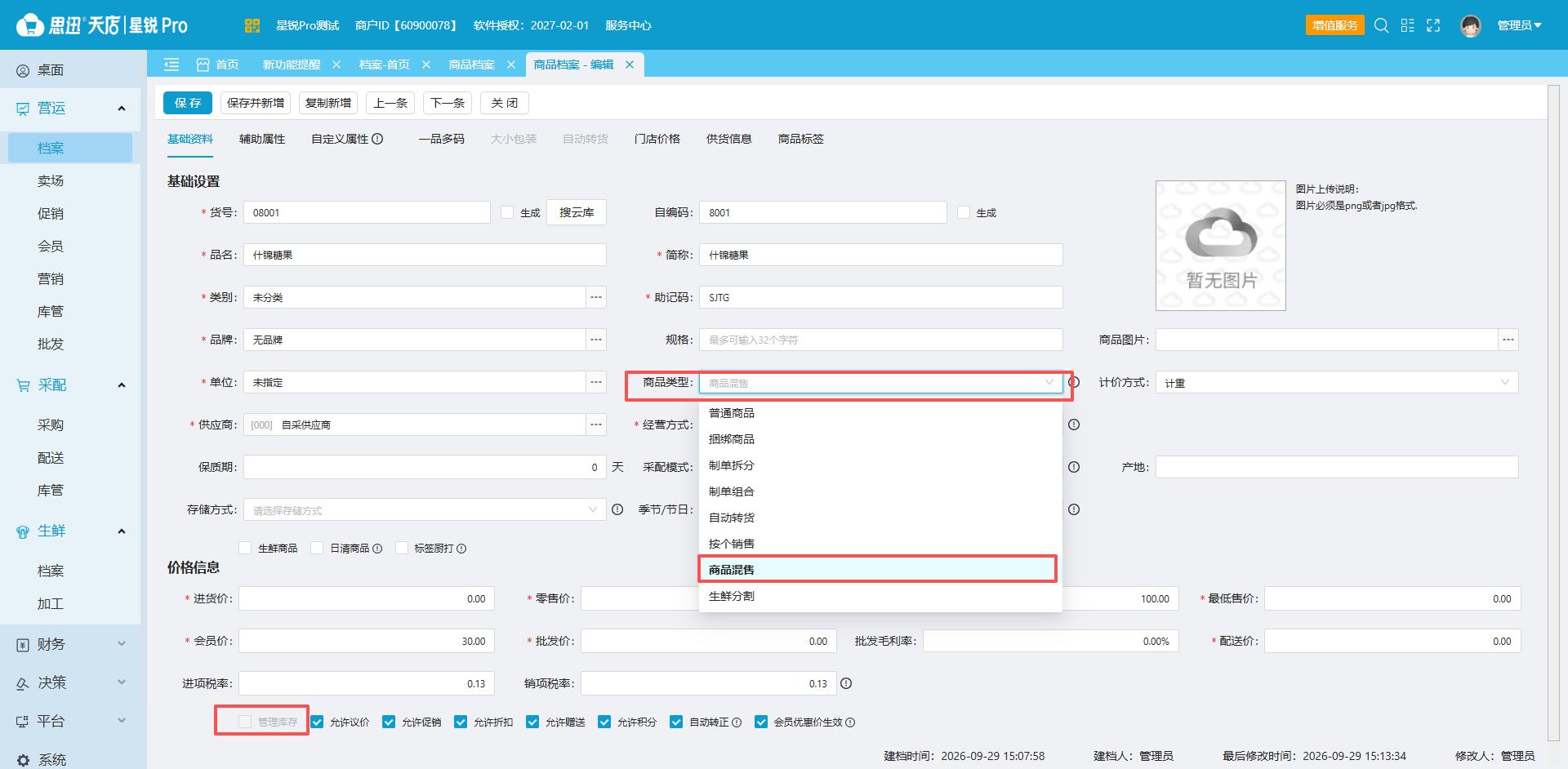Close the 新功能提醒 tab
Viewport: 1568px width, 769px height.
336,64
